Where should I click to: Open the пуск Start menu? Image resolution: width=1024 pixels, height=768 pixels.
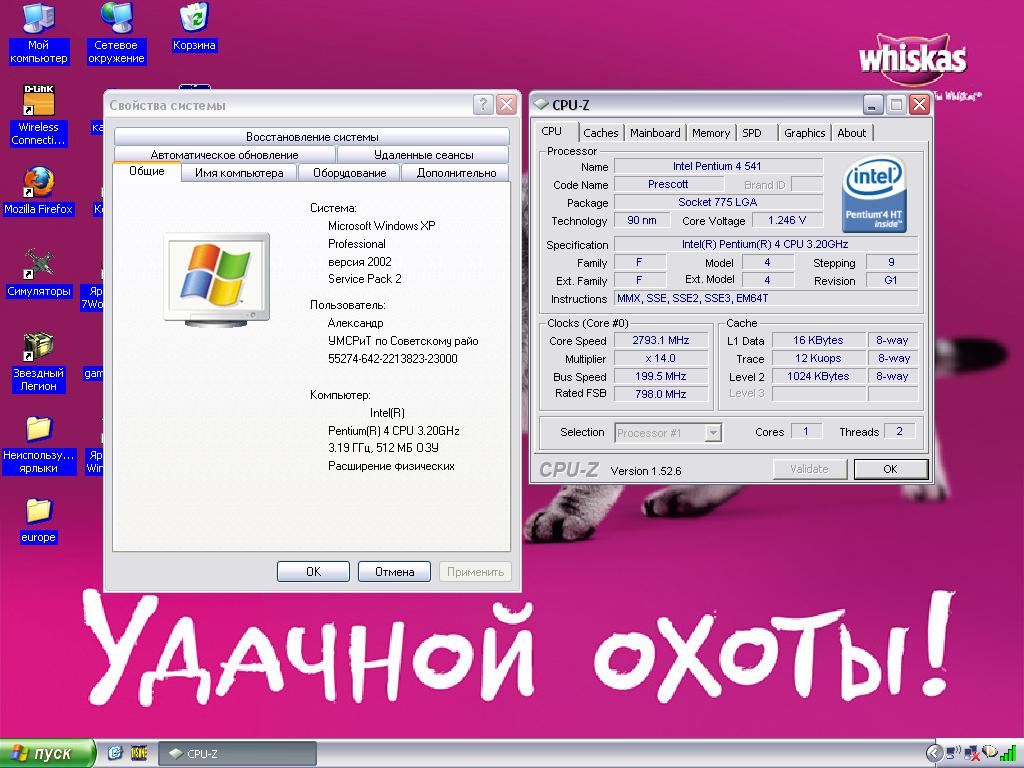tap(47, 753)
